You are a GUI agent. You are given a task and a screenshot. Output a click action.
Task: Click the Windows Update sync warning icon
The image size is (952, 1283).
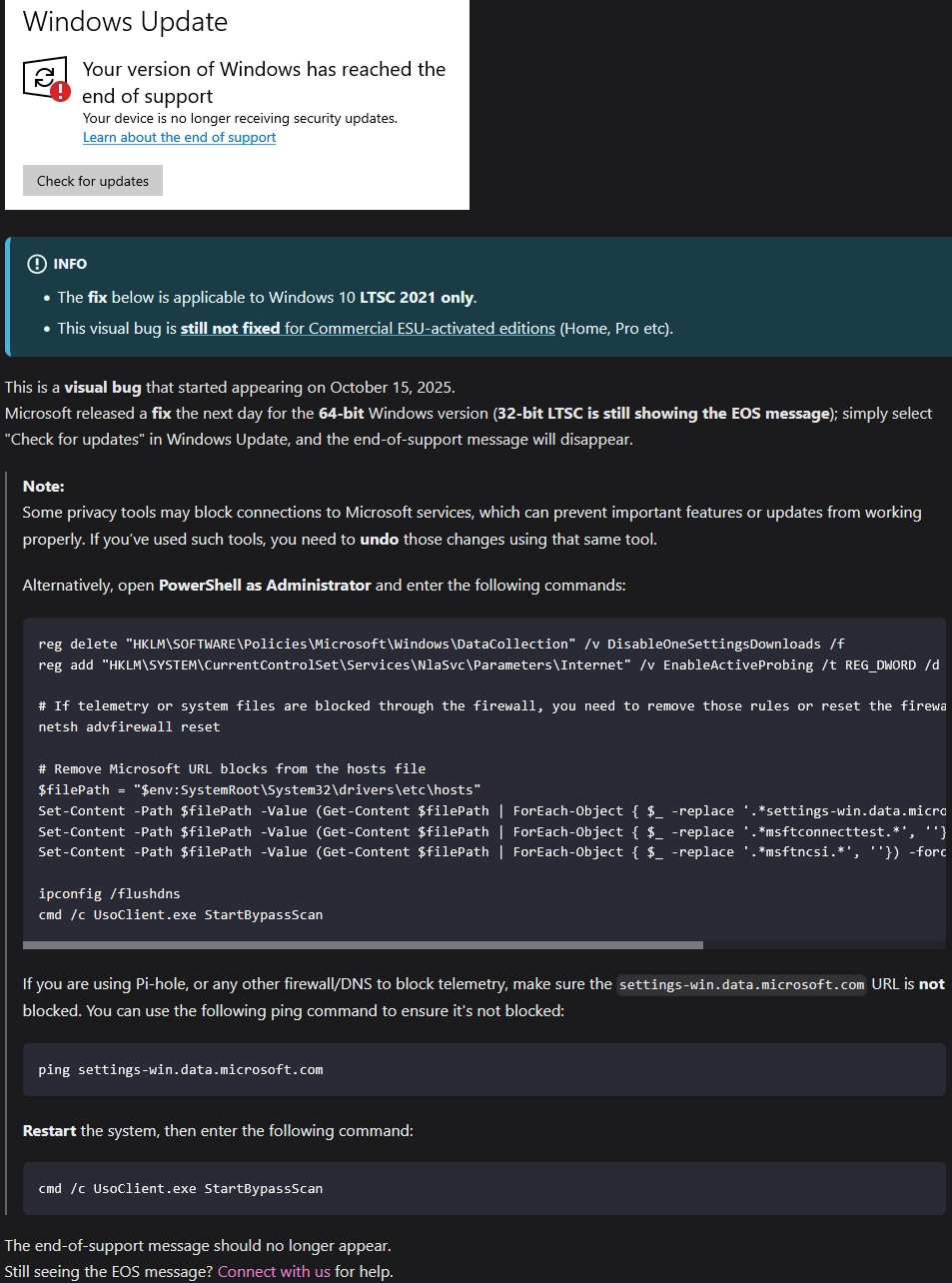[x=47, y=80]
